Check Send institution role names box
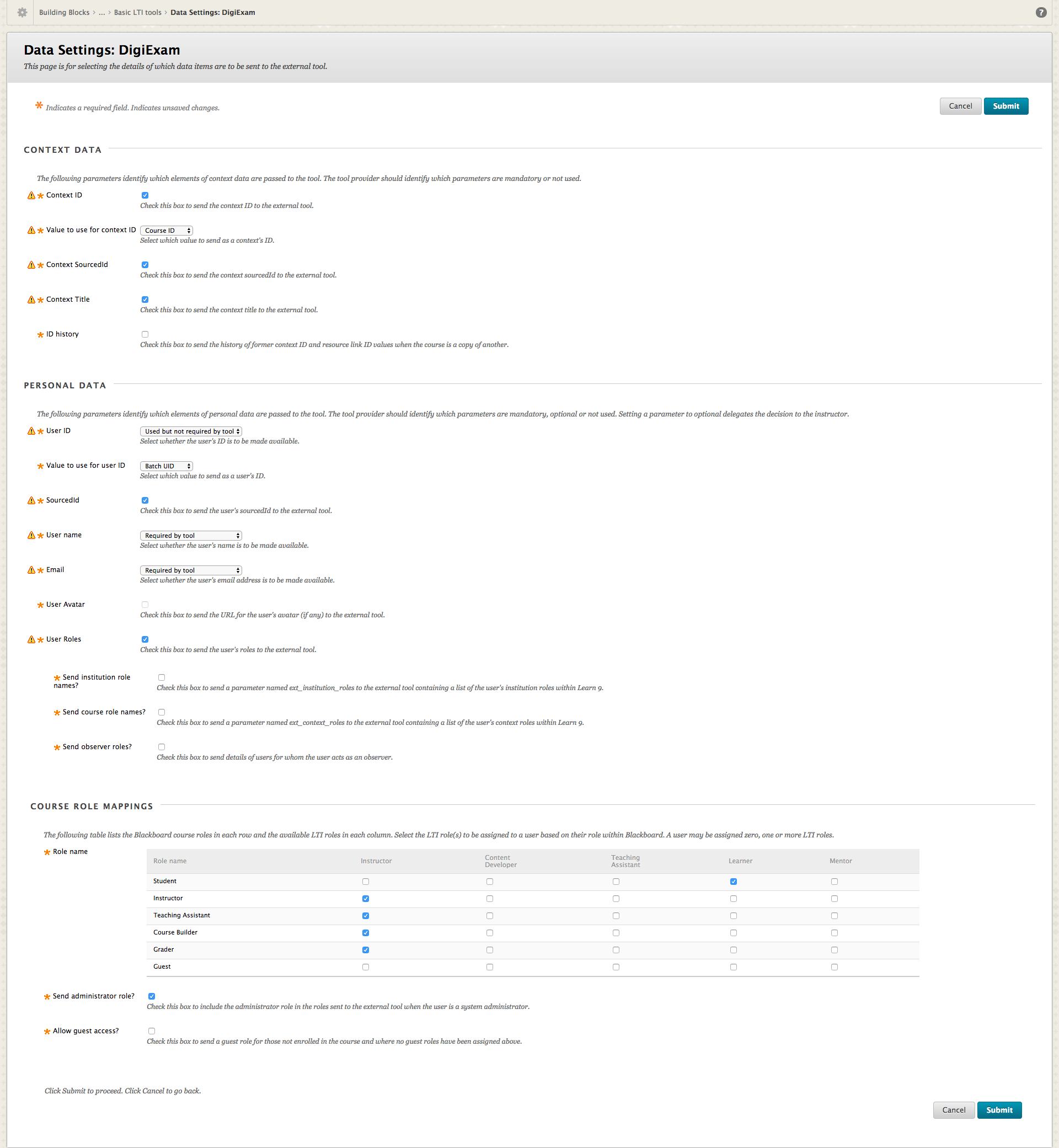 [162, 677]
